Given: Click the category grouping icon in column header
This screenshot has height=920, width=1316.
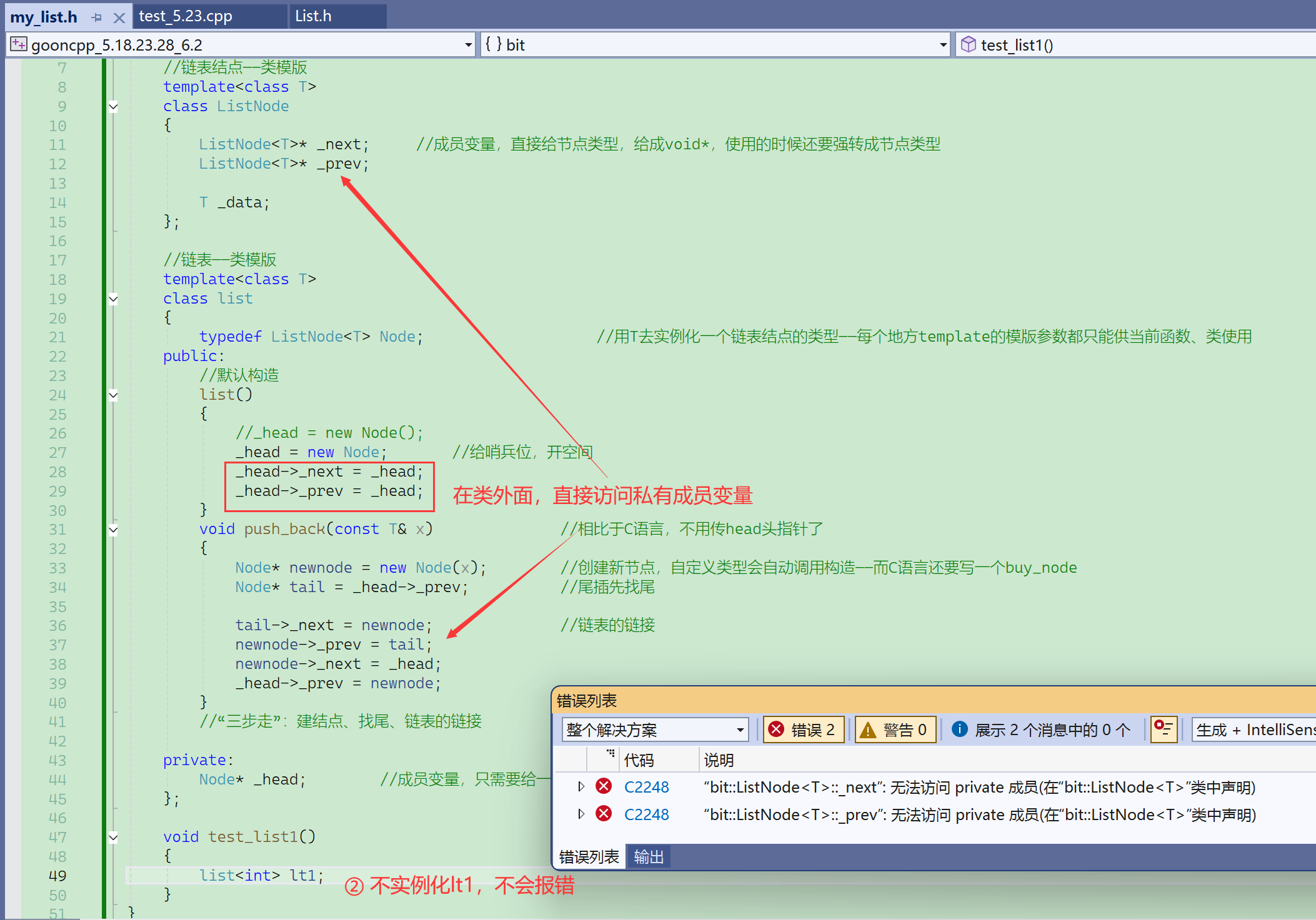Looking at the screenshot, I should click(x=611, y=754).
